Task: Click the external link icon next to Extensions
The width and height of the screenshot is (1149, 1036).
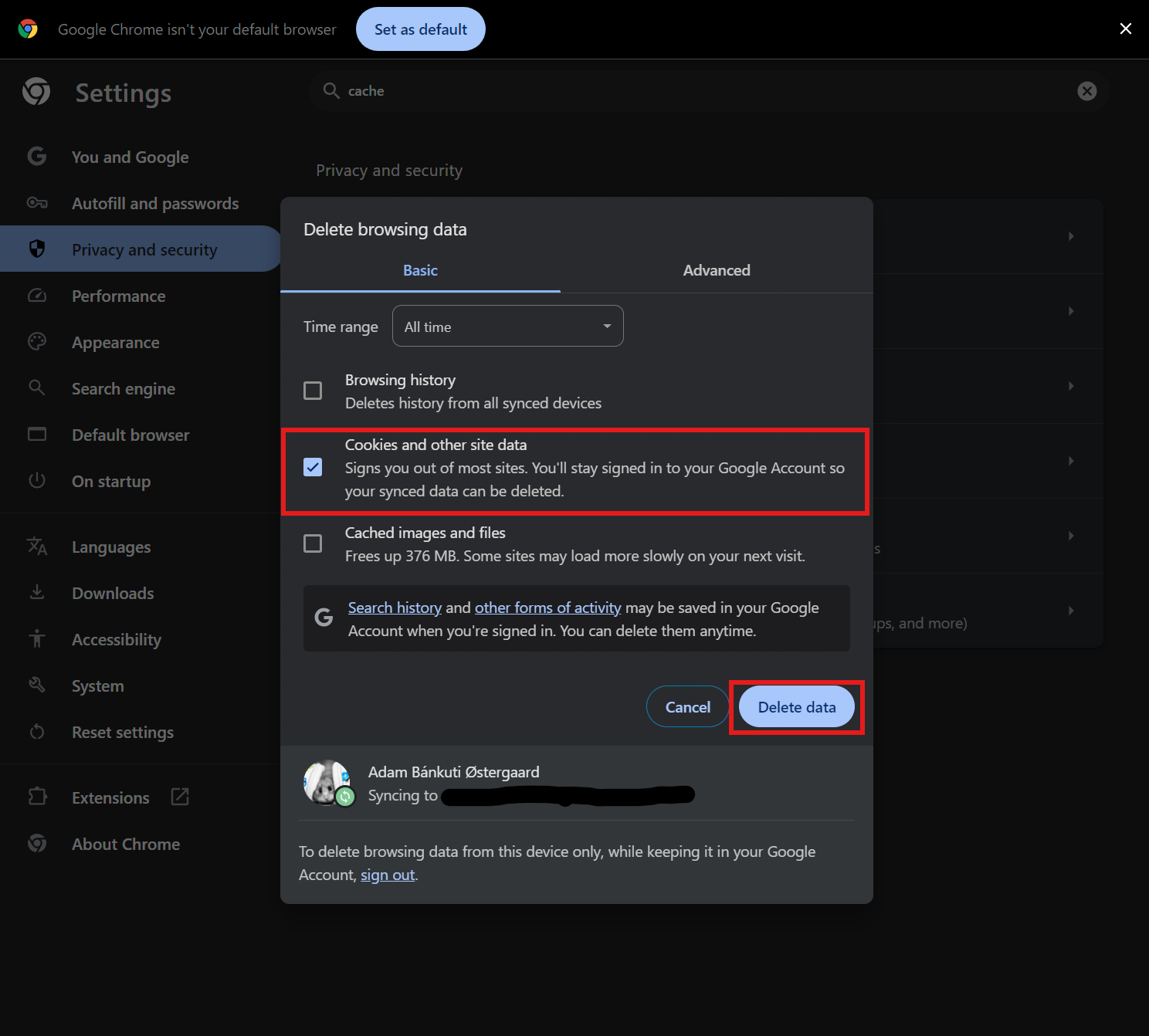Action: (x=180, y=797)
